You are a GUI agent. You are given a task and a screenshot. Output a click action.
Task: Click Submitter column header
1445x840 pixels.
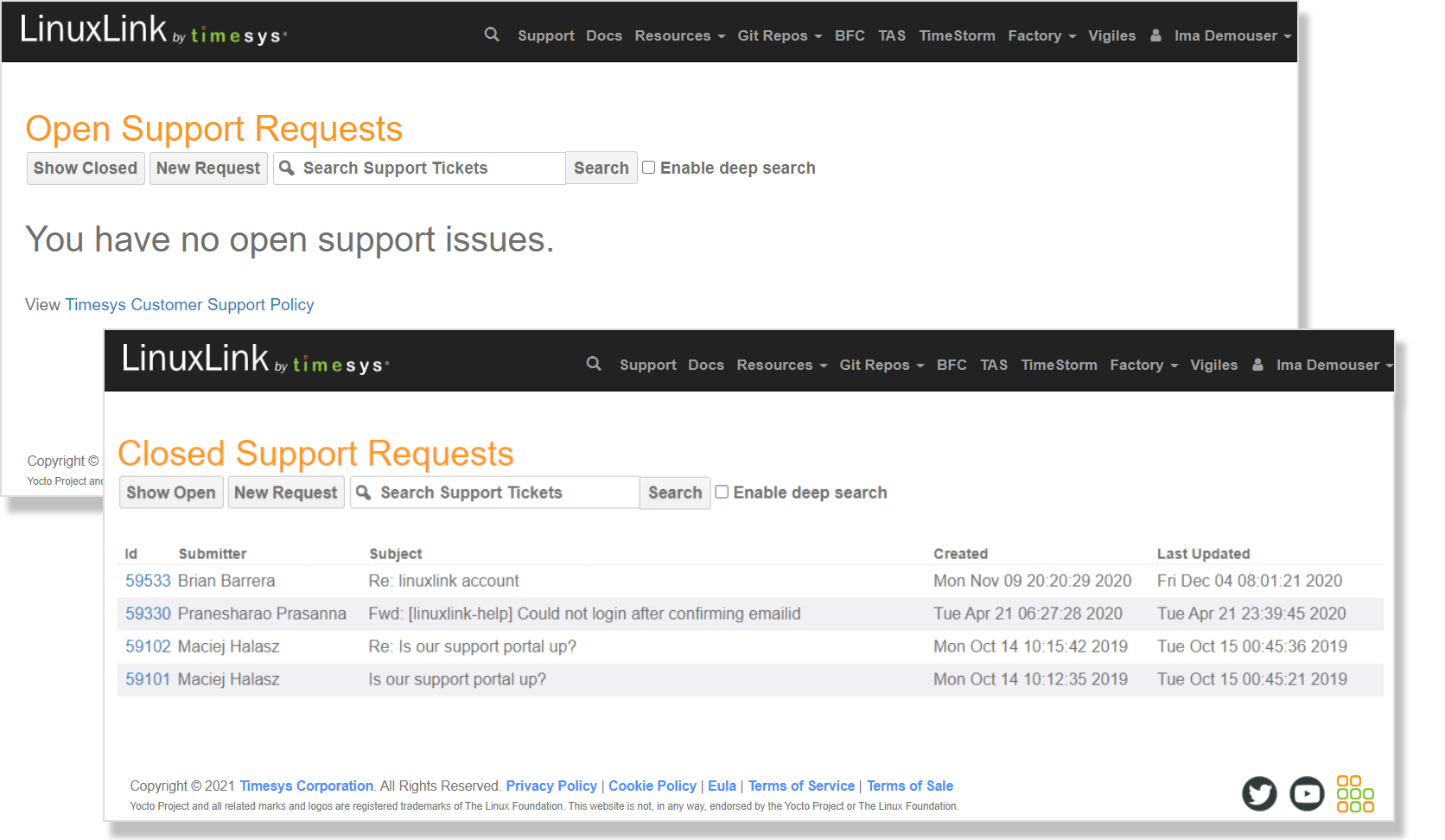coord(213,554)
